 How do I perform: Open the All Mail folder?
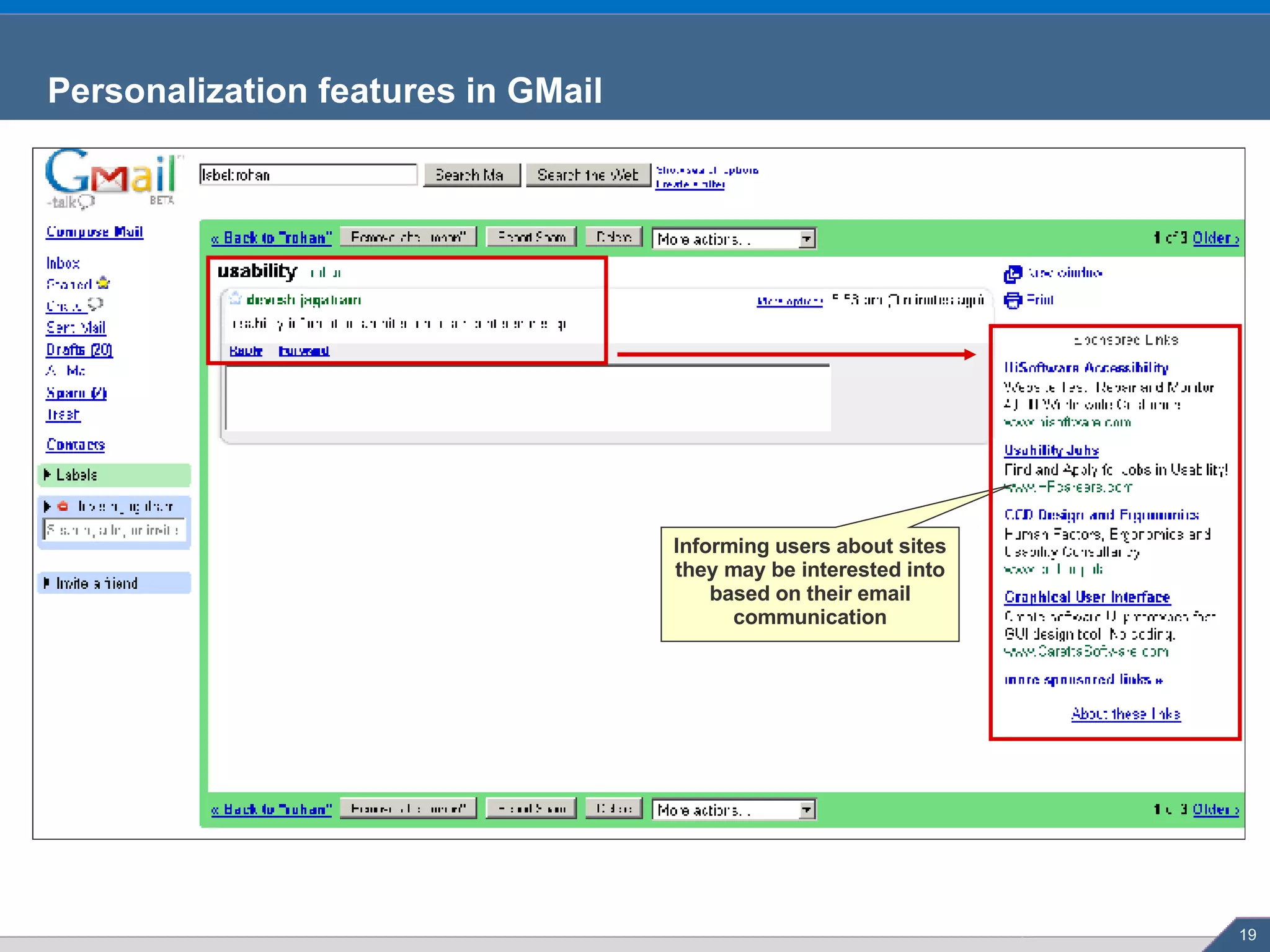pyautogui.click(x=66, y=371)
